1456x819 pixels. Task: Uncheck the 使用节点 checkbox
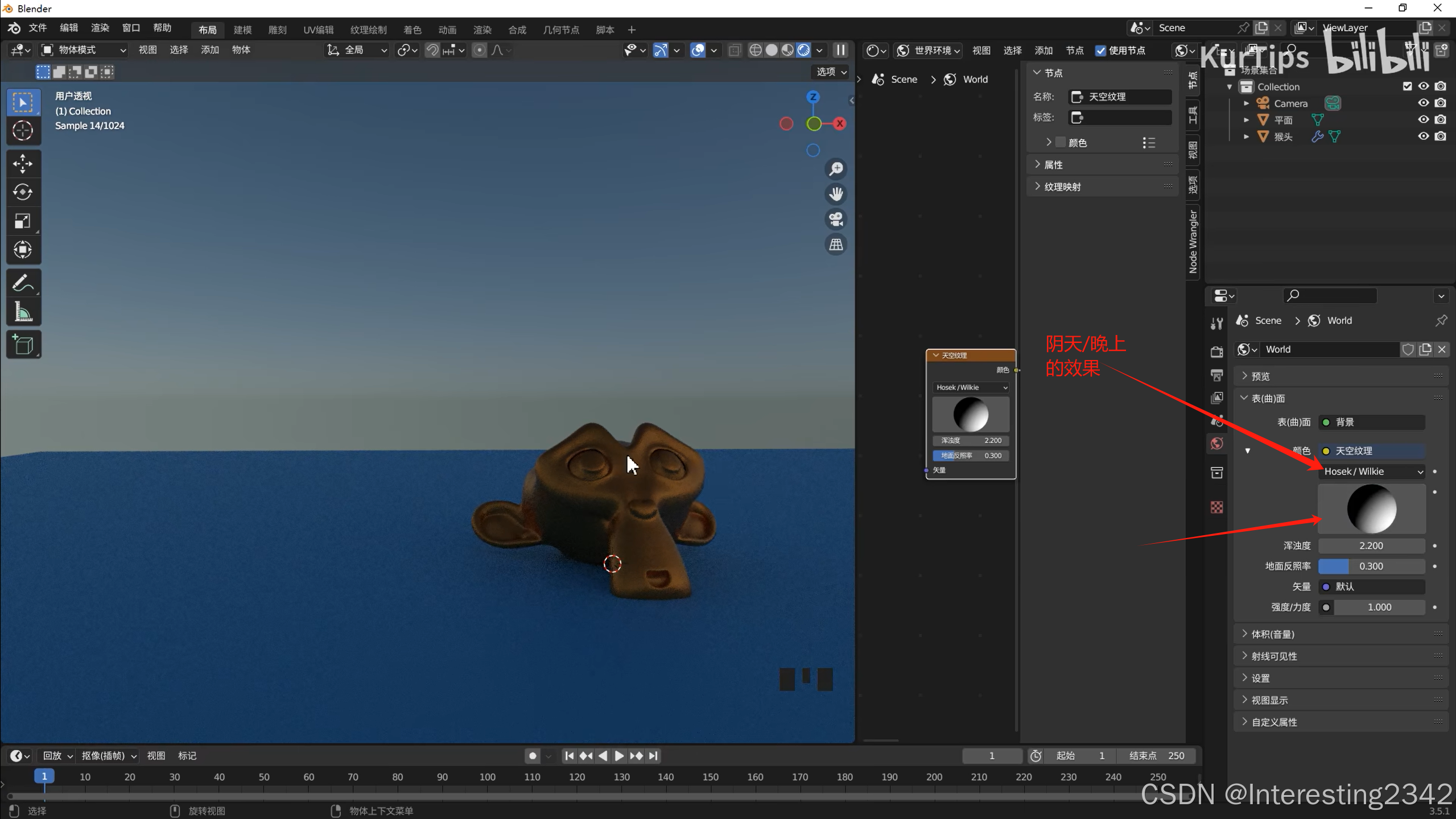tap(1100, 51)
